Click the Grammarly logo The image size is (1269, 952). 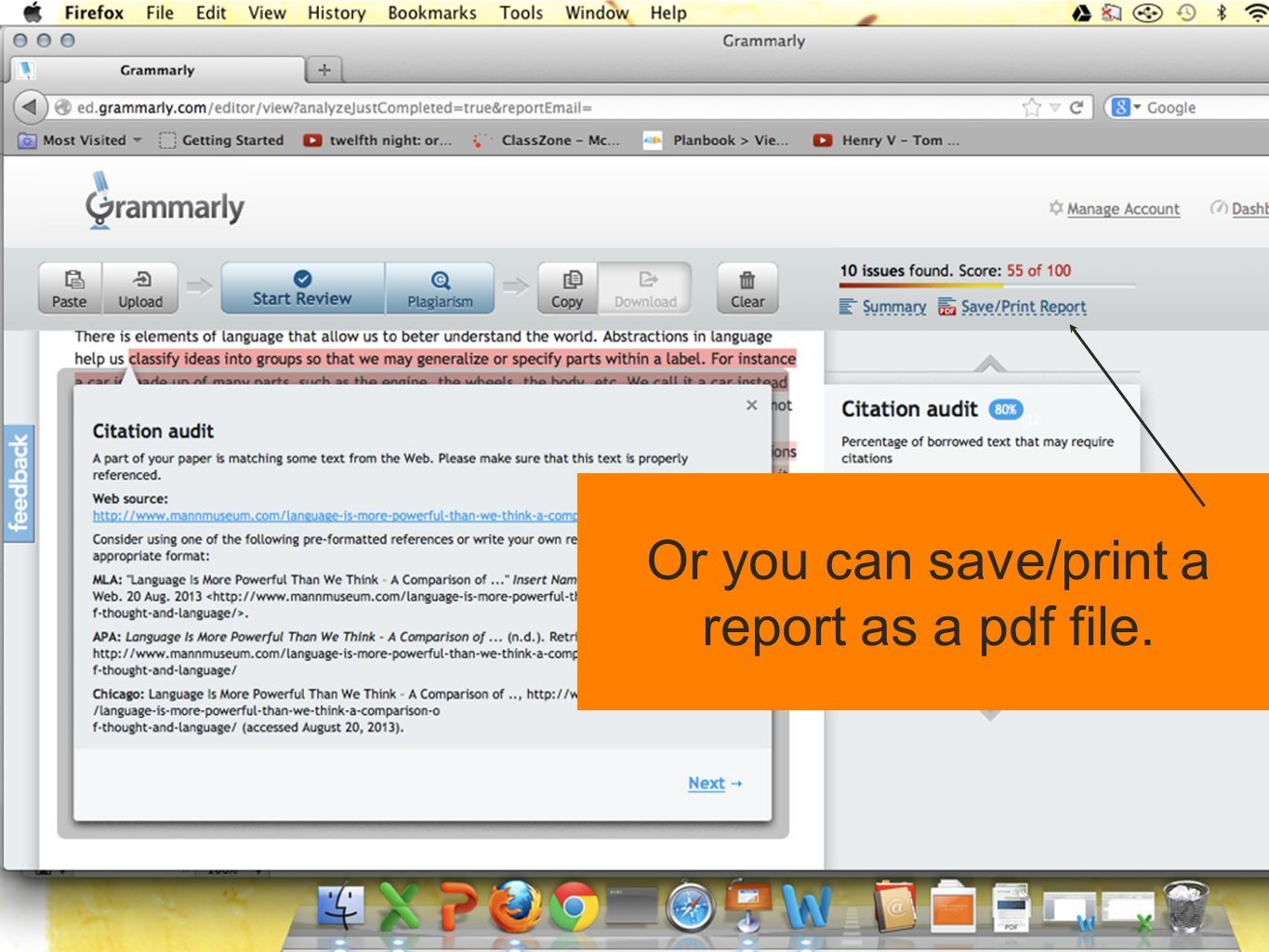(x=165, y=201)
